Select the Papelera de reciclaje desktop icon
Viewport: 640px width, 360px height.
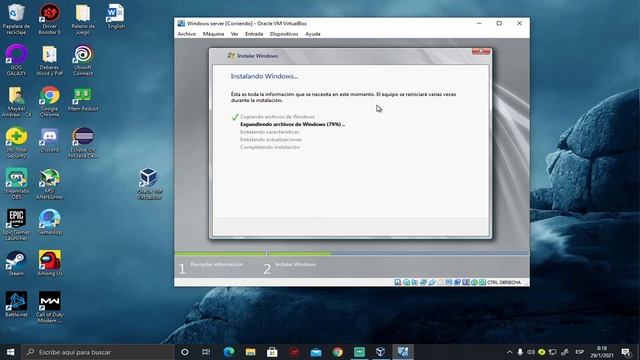(x=16, y=19)
